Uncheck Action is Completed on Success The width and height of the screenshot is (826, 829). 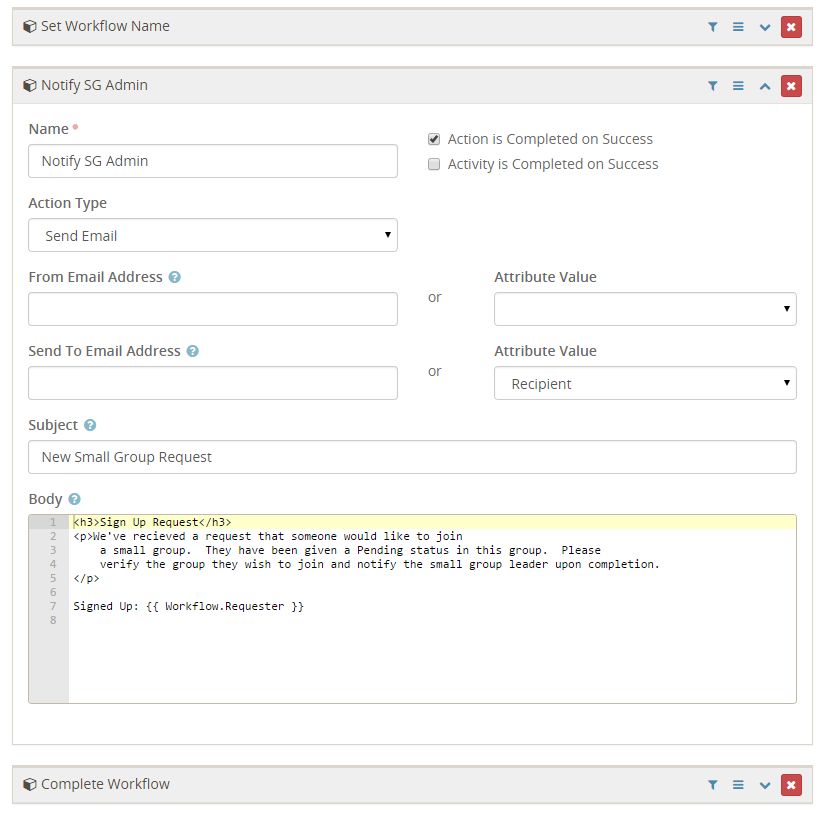(434, 139)
